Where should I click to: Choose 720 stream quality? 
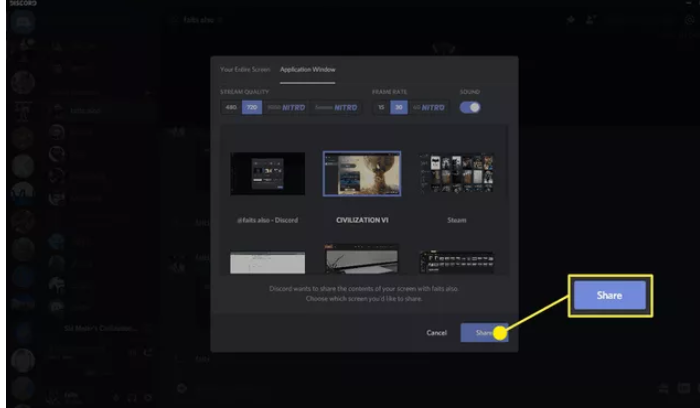252,108
